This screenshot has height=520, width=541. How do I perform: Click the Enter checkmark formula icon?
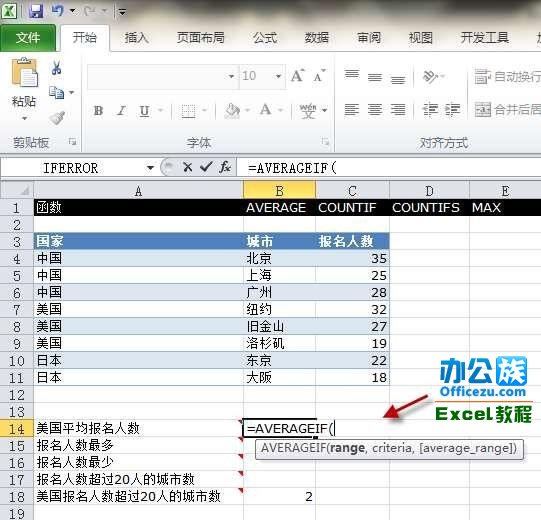click(x=206, y=167)
